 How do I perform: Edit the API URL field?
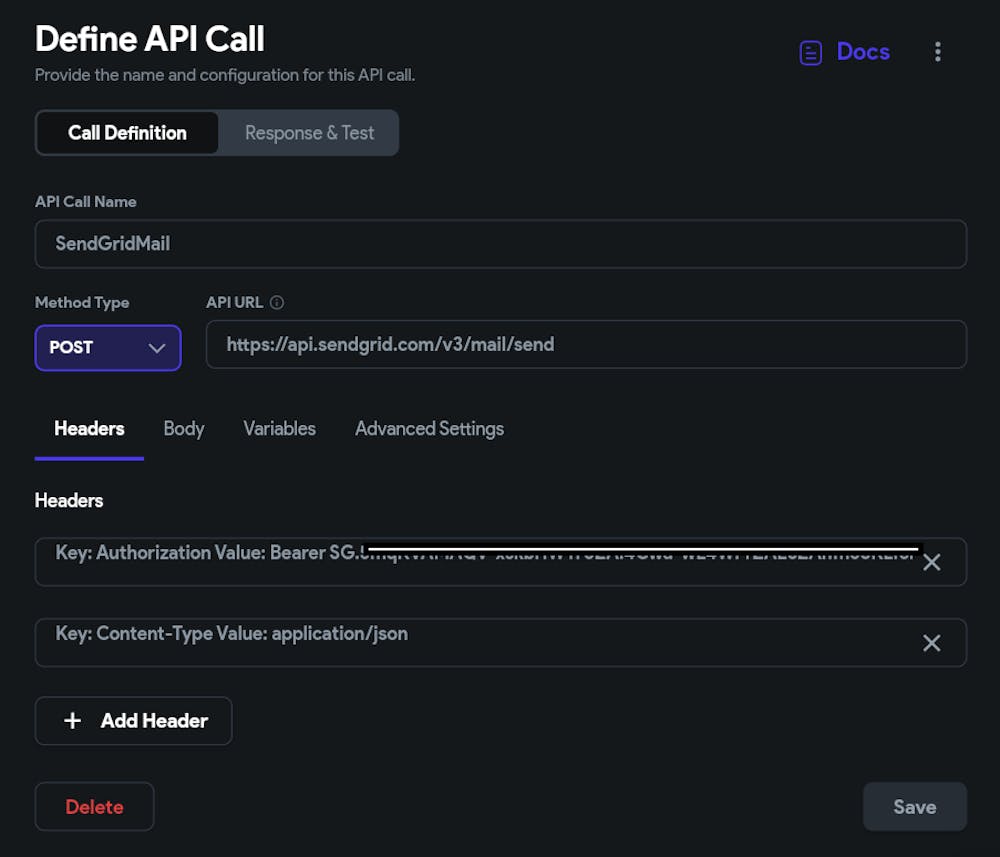pyautogui.click(x=586, y=344)
